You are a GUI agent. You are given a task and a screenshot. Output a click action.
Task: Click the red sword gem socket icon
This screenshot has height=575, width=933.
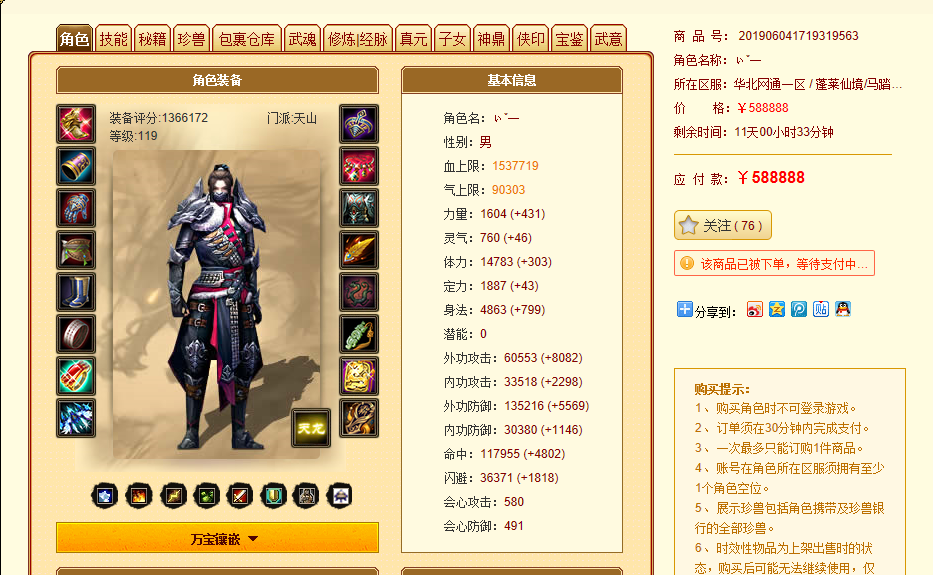click(240, 495)
